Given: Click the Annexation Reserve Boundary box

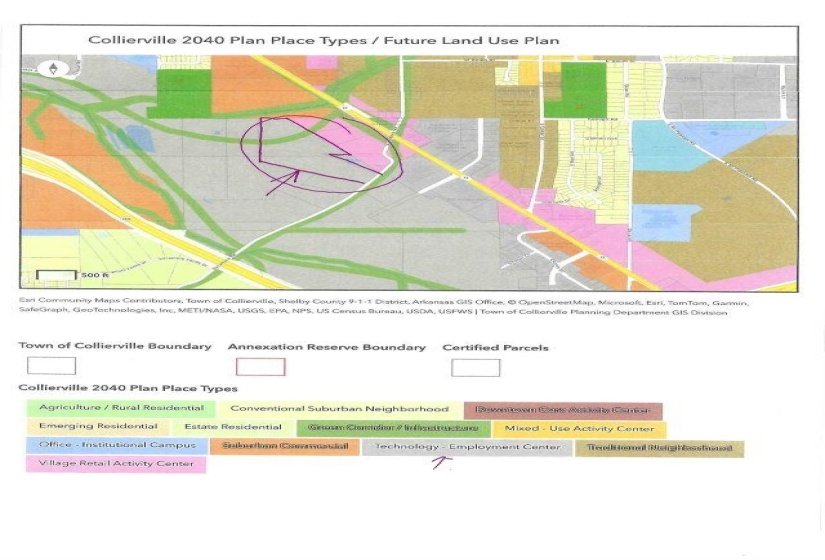Looking at the screenshot, I should click(260, 366).
